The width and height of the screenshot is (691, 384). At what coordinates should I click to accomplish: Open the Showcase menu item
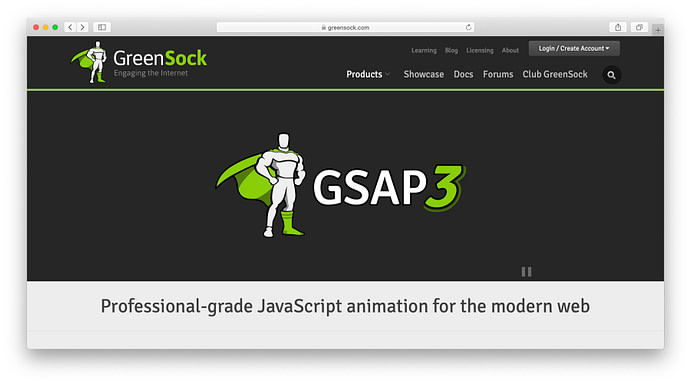[424, 74]
